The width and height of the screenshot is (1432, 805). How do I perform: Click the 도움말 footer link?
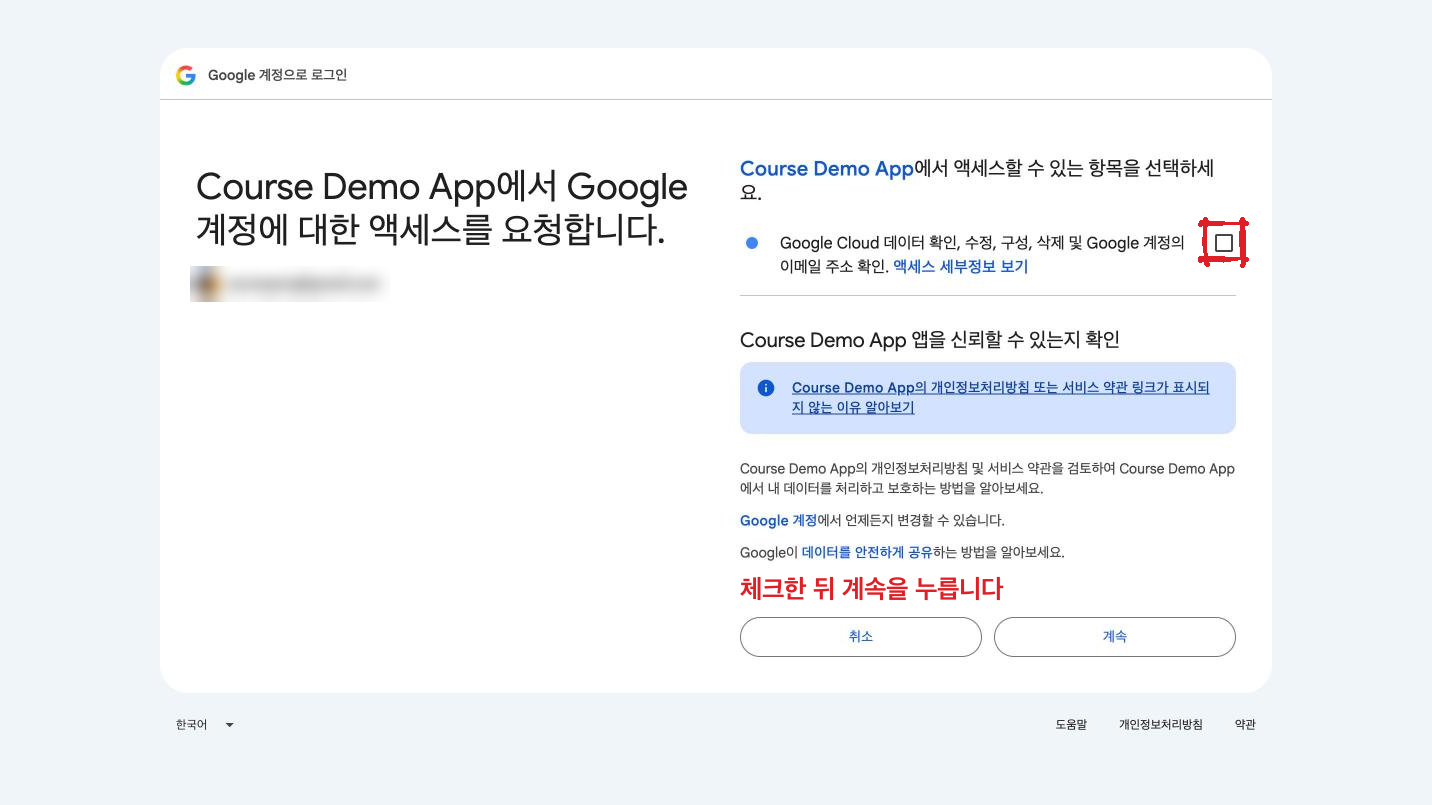coord(1071,725)
